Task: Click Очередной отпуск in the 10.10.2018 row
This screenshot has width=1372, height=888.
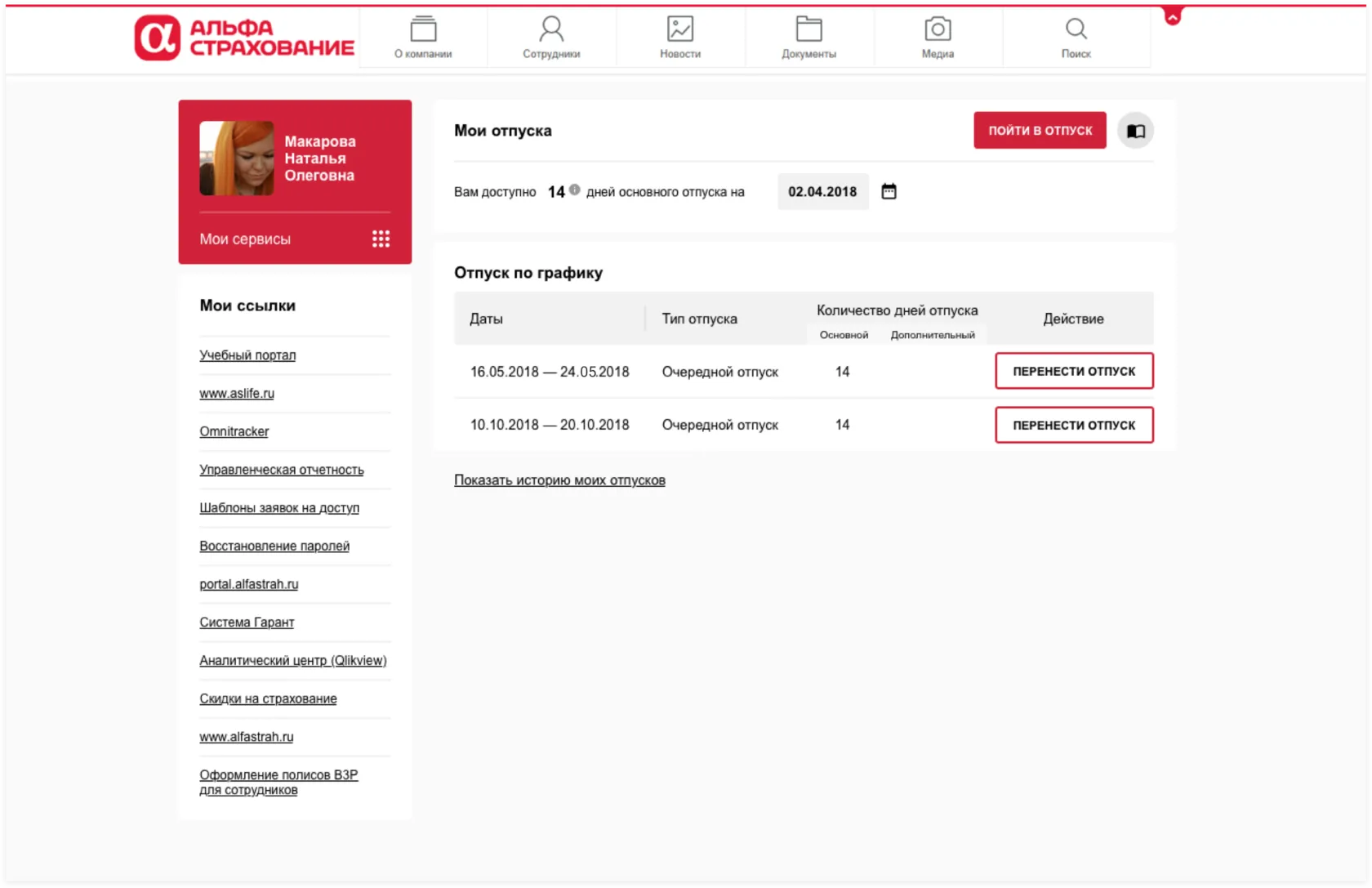Action: pyautogui.click(x=719, y=425)
